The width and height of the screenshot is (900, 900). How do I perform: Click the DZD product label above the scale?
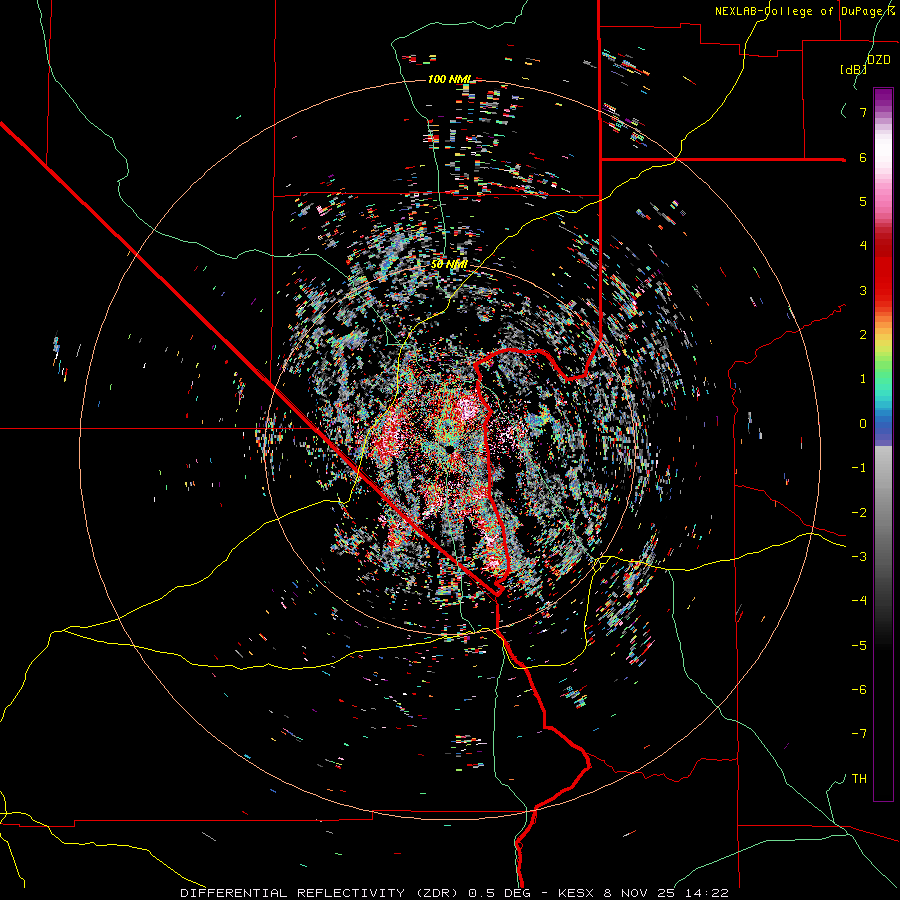pyautogui.click(x=878, y=60)
